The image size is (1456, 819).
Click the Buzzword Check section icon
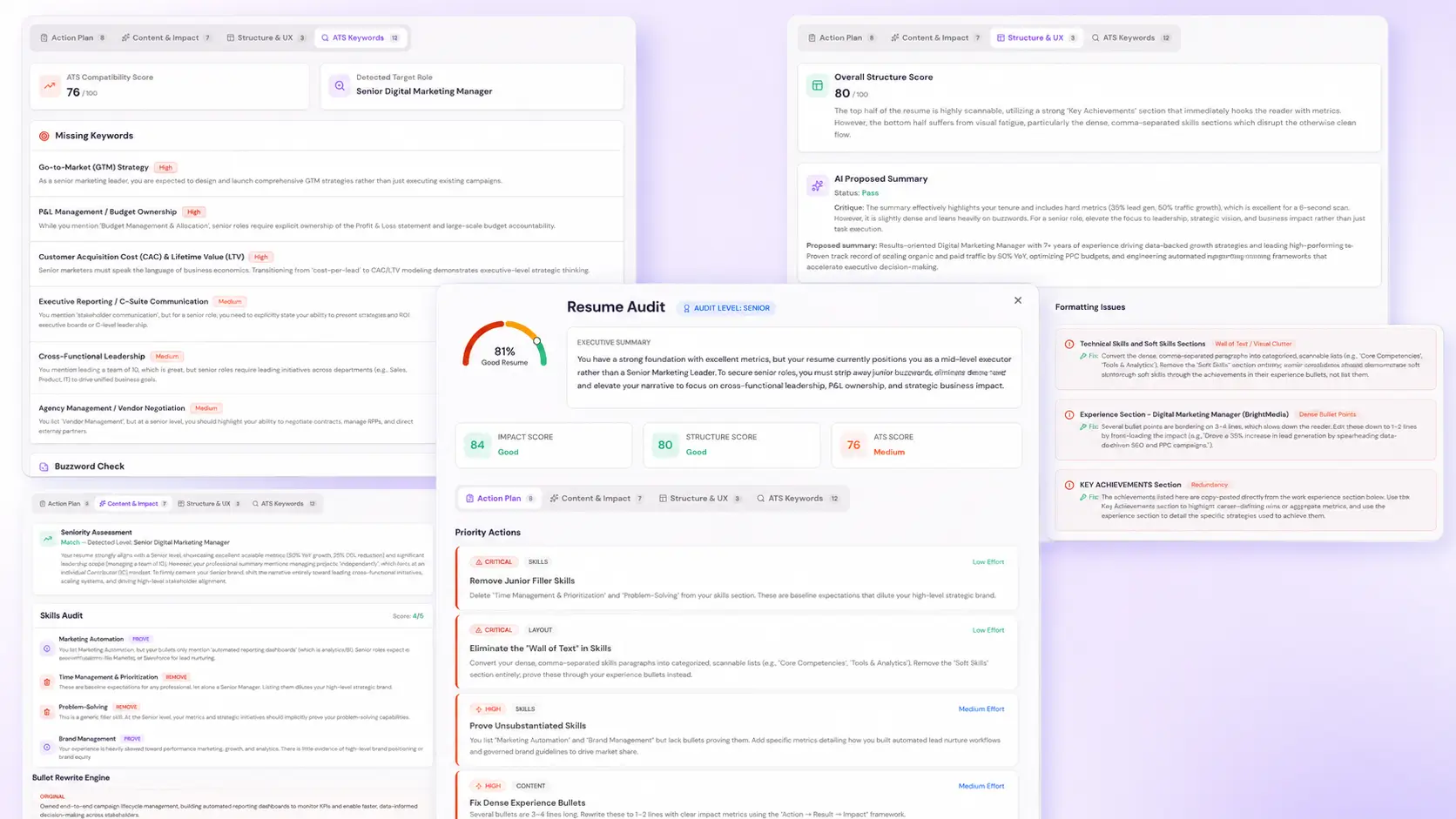point(44,467)
